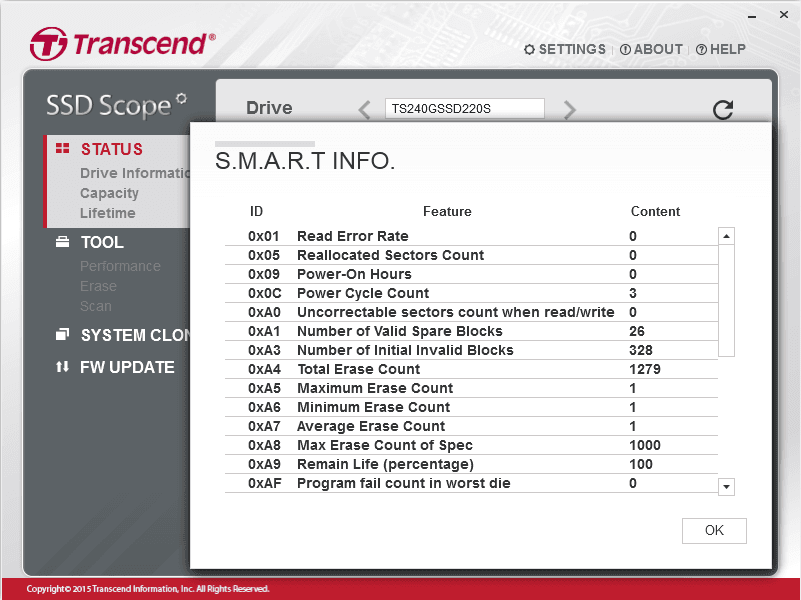This screenshot has height=600, width=801.
Task: Click the 1279 Total Erase Count value
Action: (645, 369)
